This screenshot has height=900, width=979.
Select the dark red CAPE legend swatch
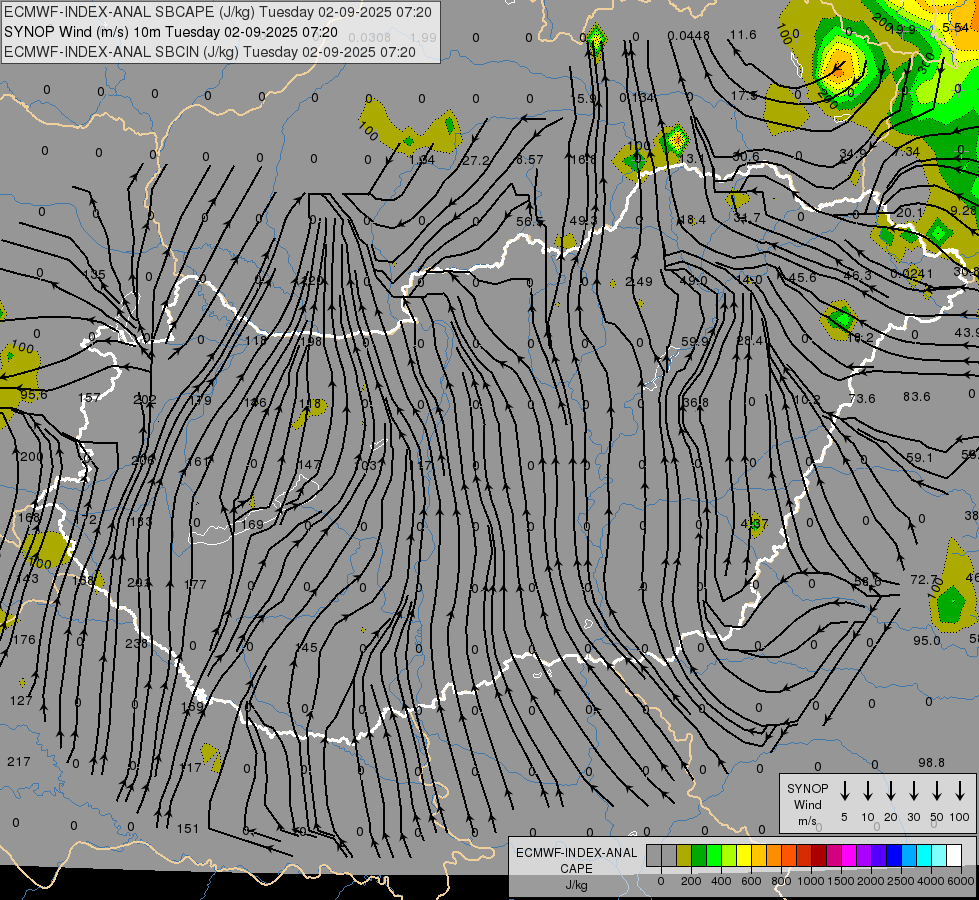[x=819, y=856]
